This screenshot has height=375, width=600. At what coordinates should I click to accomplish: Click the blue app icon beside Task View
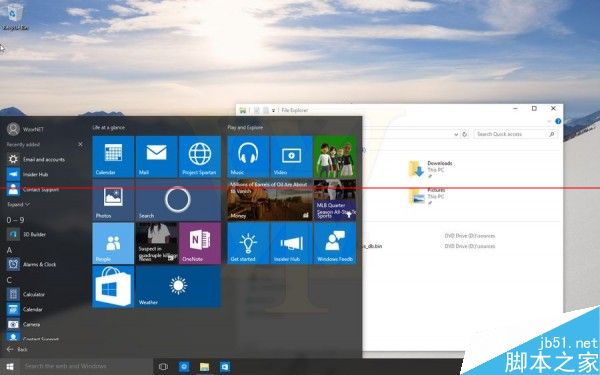click(x=184, y=367)
